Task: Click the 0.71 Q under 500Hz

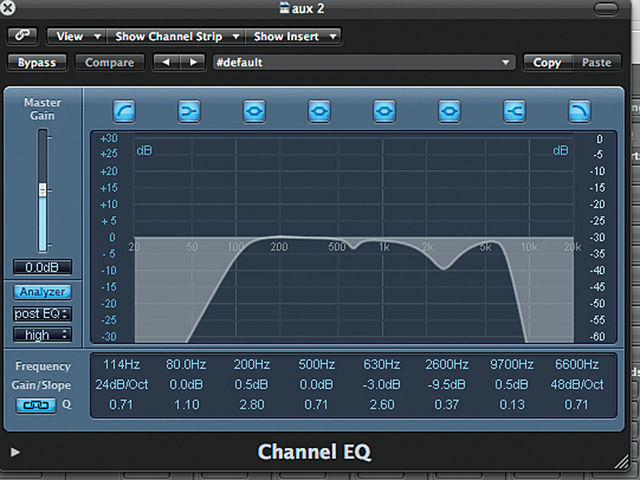Action: tap(316, 404)
